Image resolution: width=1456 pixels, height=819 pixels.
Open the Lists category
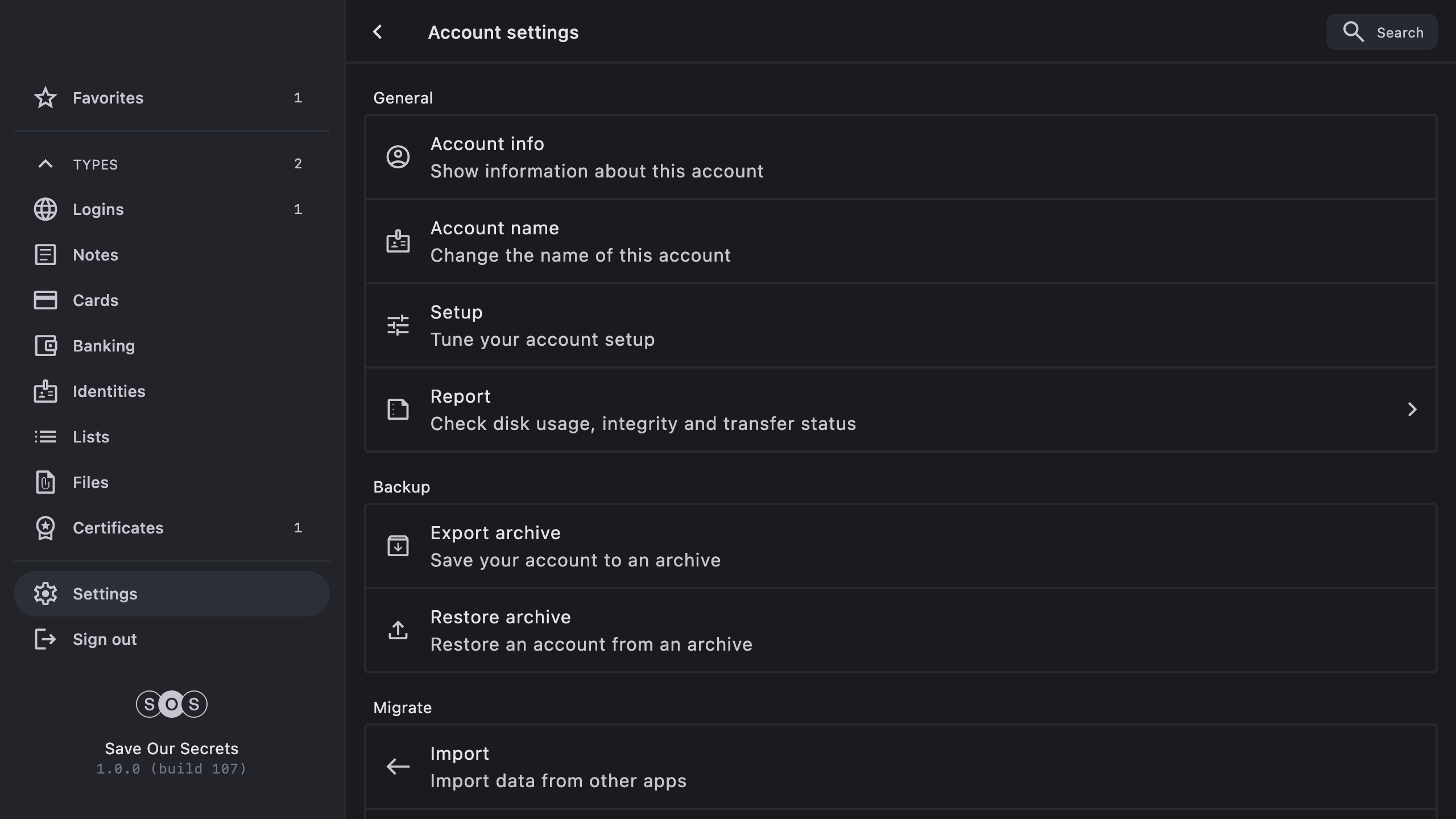point(91,437)
